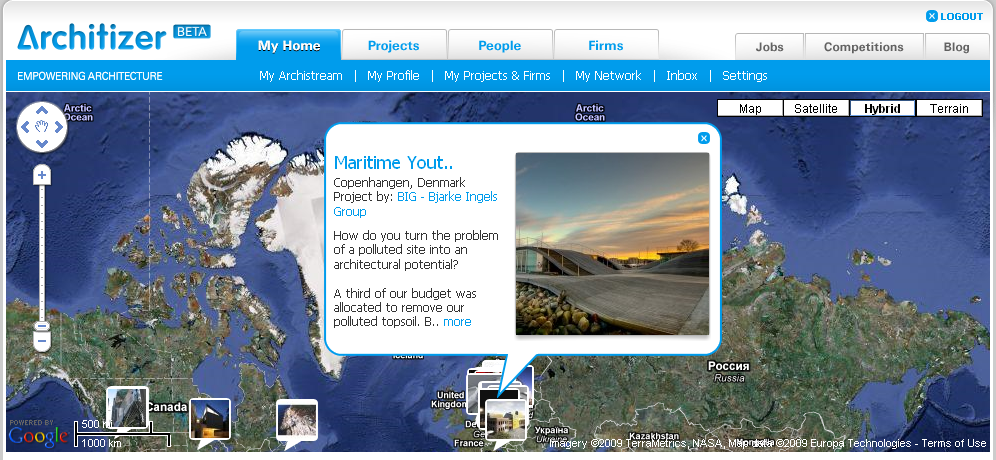The width and height of the screenshot is (996, 460).
Task: Click the zoom slider handle
Action: click(x=42, y=326)
